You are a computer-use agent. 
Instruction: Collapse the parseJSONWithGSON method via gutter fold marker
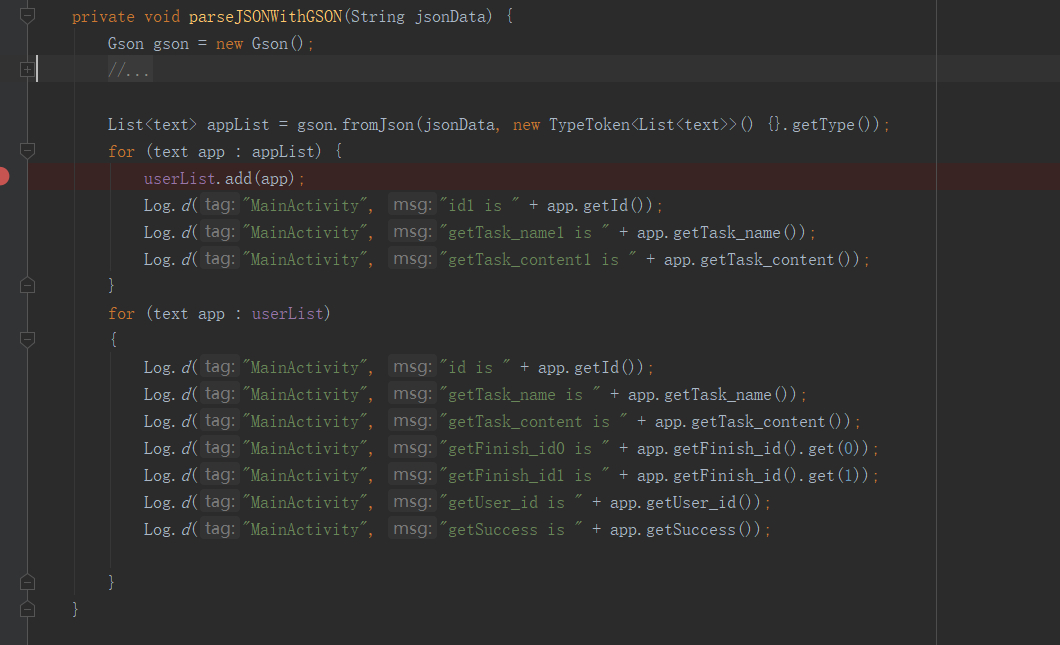27,15
